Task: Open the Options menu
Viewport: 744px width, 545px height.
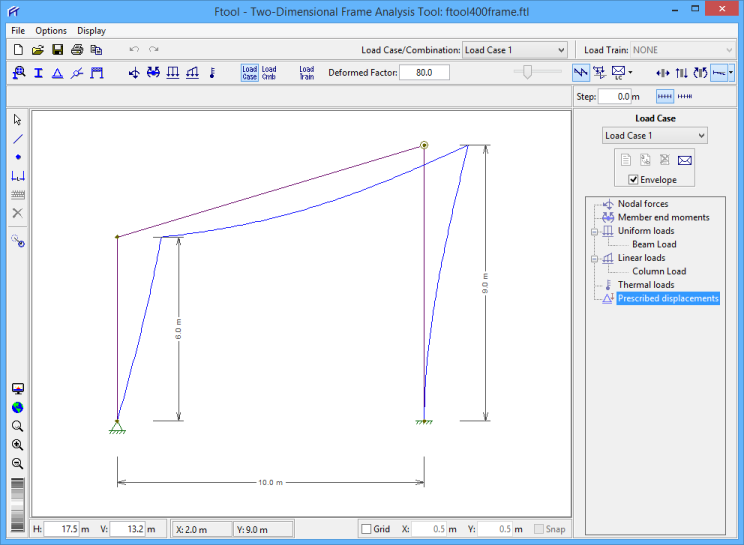Action: point(51,30)
